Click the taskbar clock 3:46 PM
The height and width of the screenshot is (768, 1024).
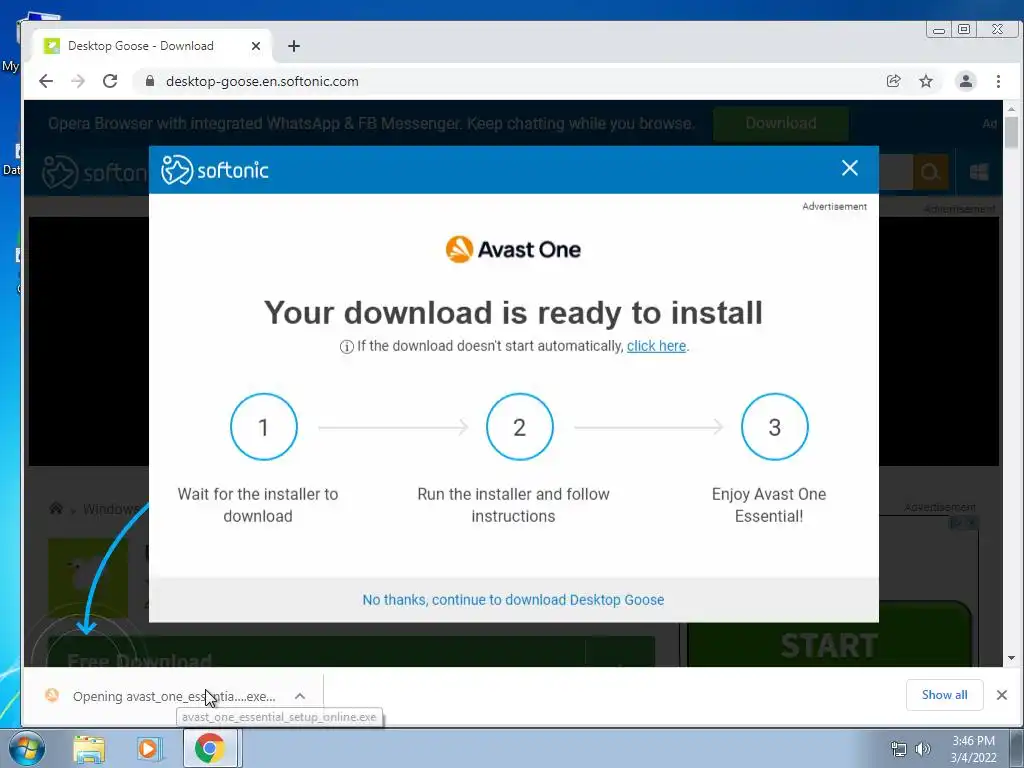tap(973, 741)
